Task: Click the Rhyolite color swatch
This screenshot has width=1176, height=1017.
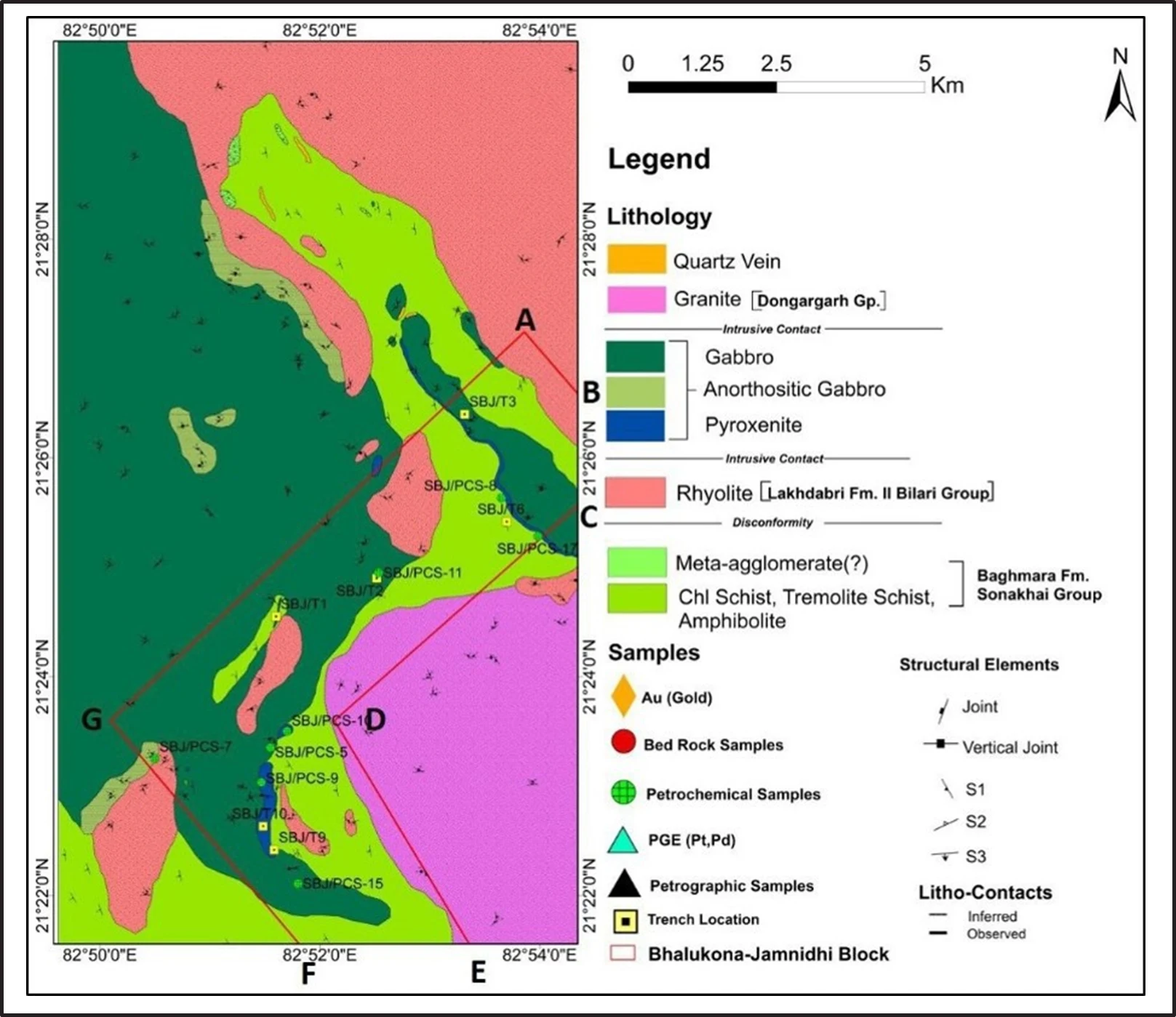Action: click(636, 492)
